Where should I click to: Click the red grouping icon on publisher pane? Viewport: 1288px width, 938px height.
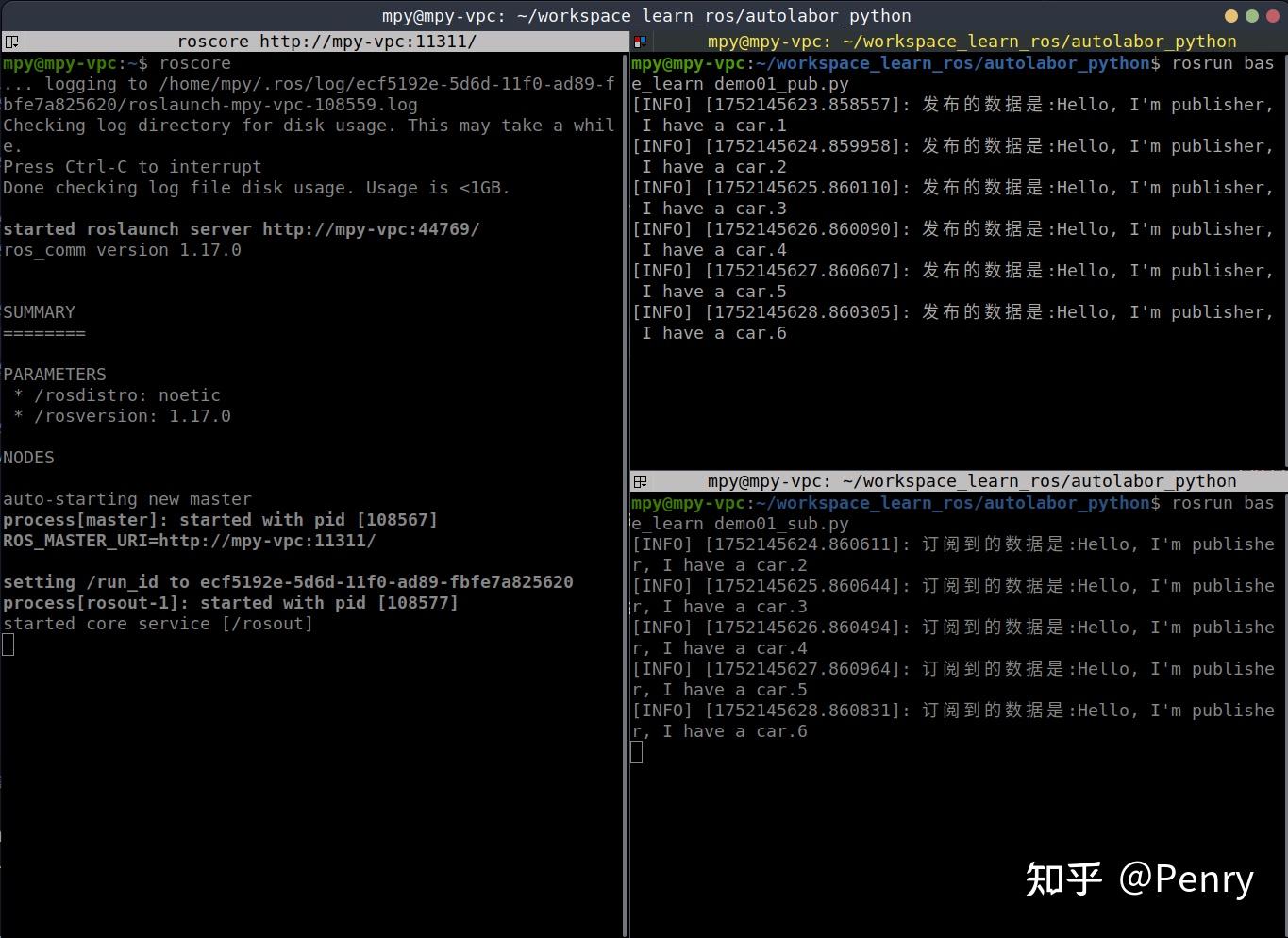coord(641,42)
